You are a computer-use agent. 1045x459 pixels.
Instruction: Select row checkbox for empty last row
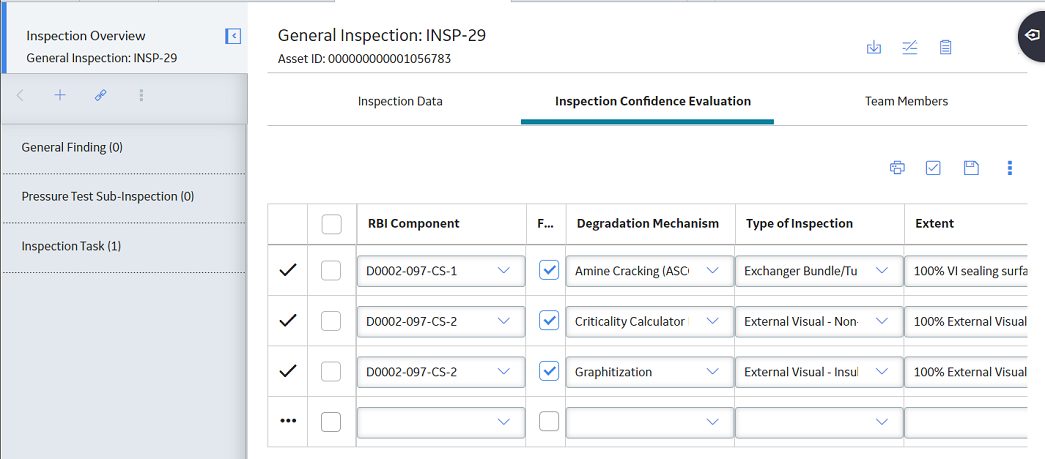coord(331,421)
